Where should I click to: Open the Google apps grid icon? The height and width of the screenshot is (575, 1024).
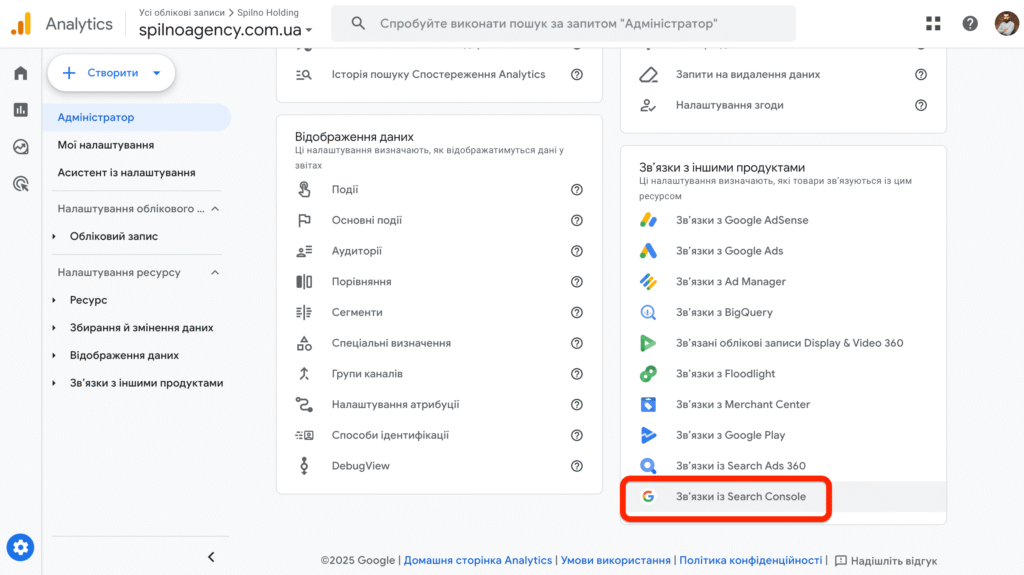(x=933, y=24)
